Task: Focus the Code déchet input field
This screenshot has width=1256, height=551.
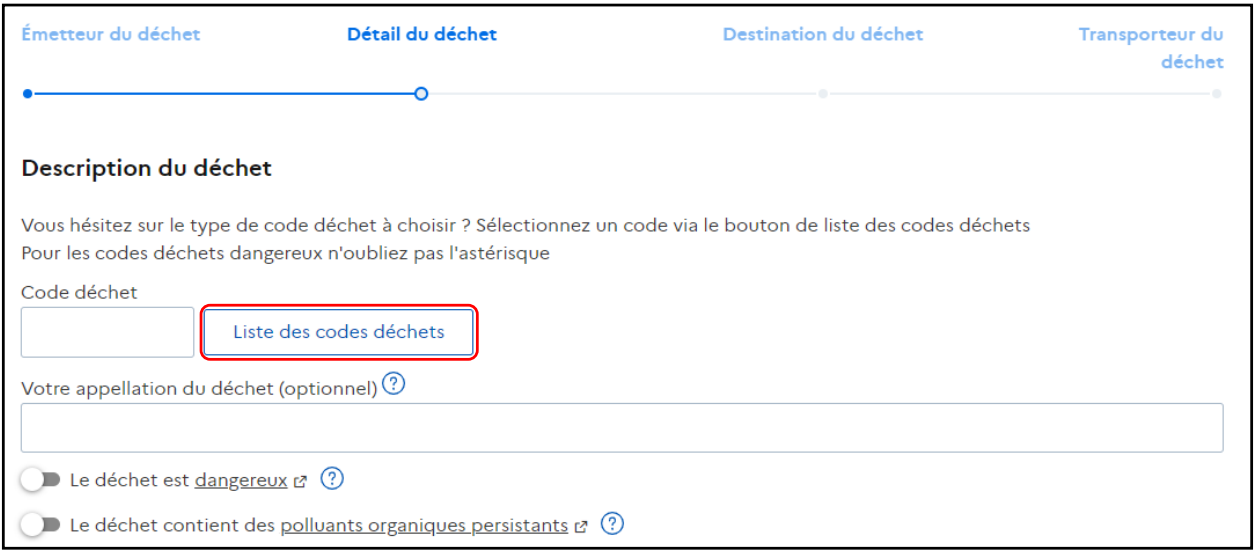Action: (108, 332)
